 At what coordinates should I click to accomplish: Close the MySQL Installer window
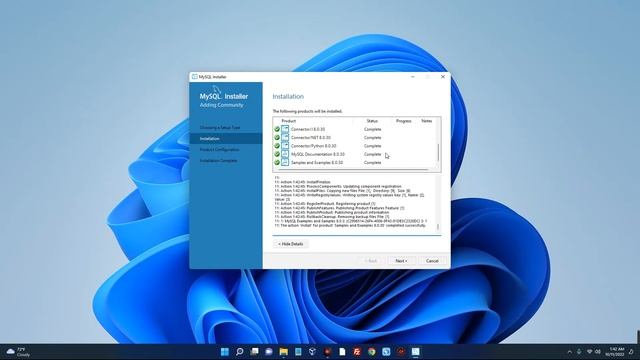443,77
